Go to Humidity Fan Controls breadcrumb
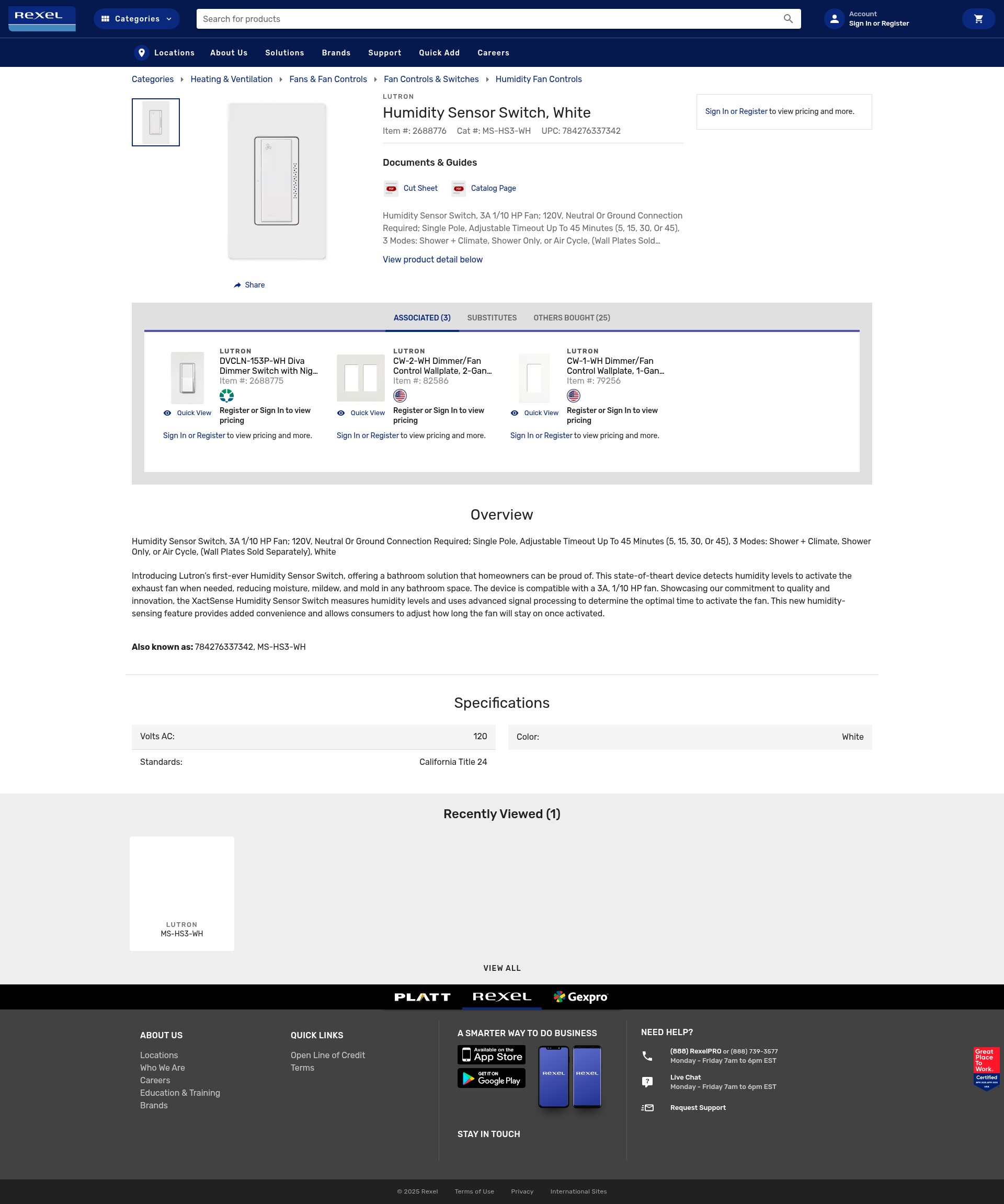This screenshot has width=1004, height=1204. pyautogui.click(x=539, y=79)
